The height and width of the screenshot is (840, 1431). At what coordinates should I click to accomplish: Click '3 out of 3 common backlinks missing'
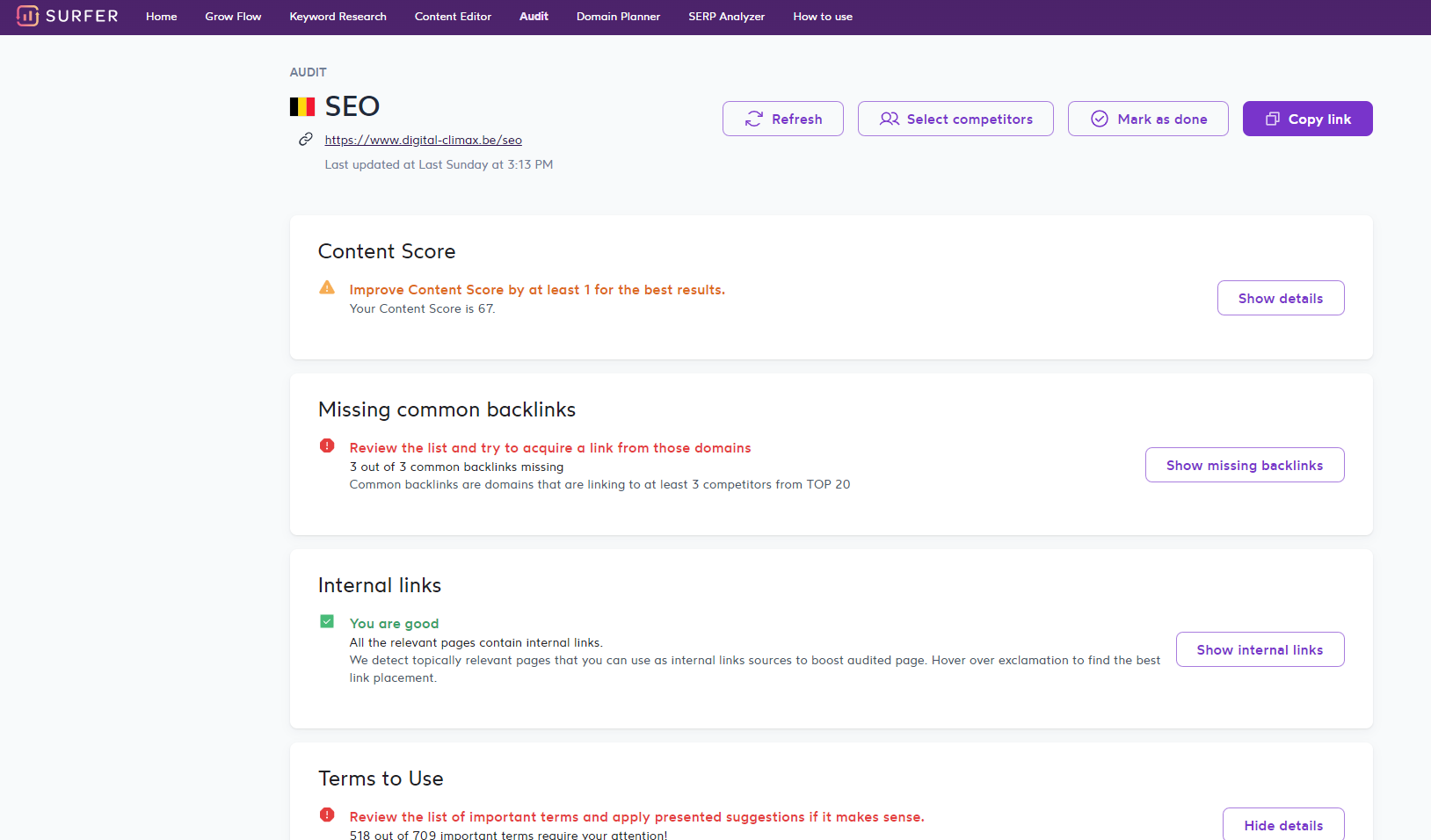[x=456, y=467]
